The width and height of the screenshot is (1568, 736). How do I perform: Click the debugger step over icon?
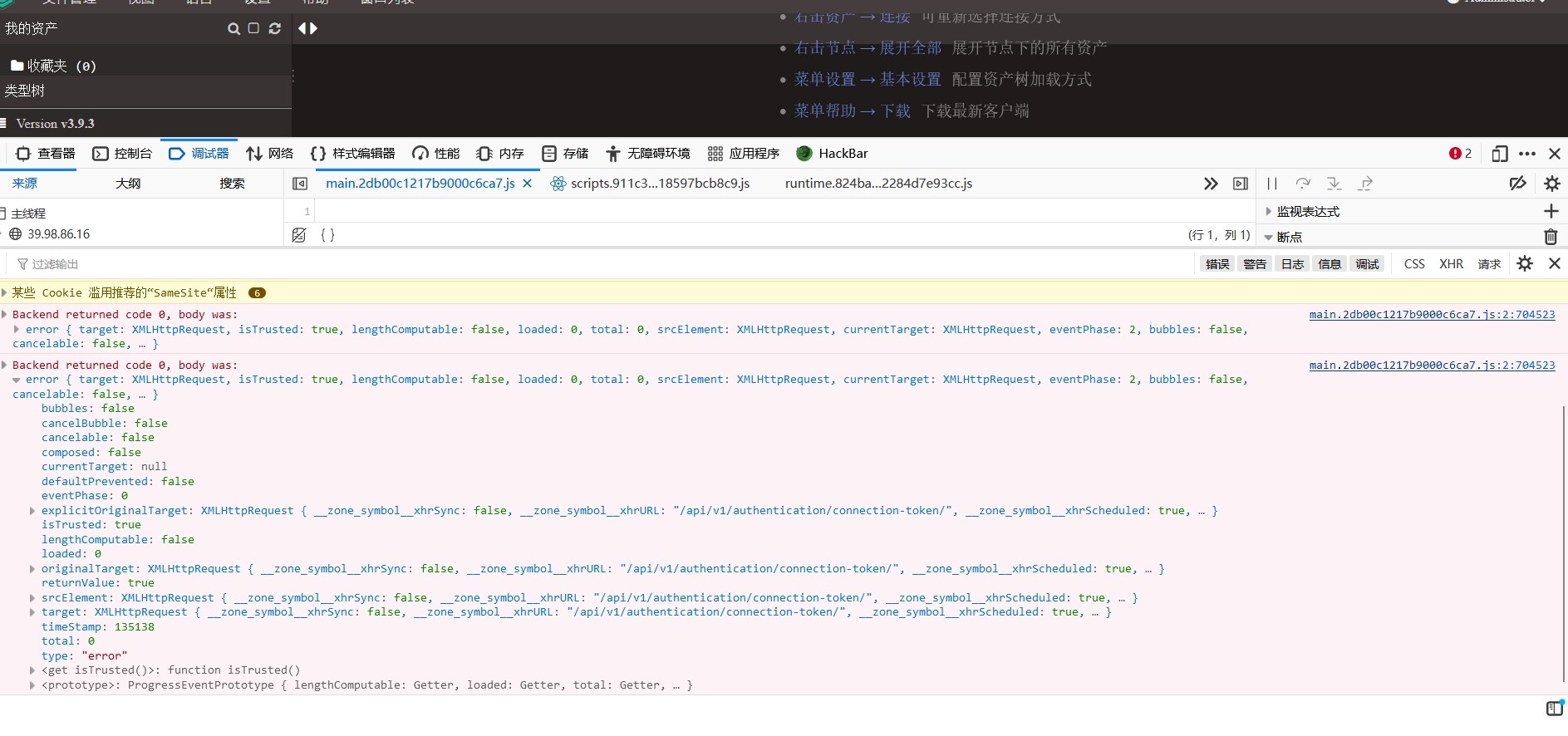(x=1303, y=184)
